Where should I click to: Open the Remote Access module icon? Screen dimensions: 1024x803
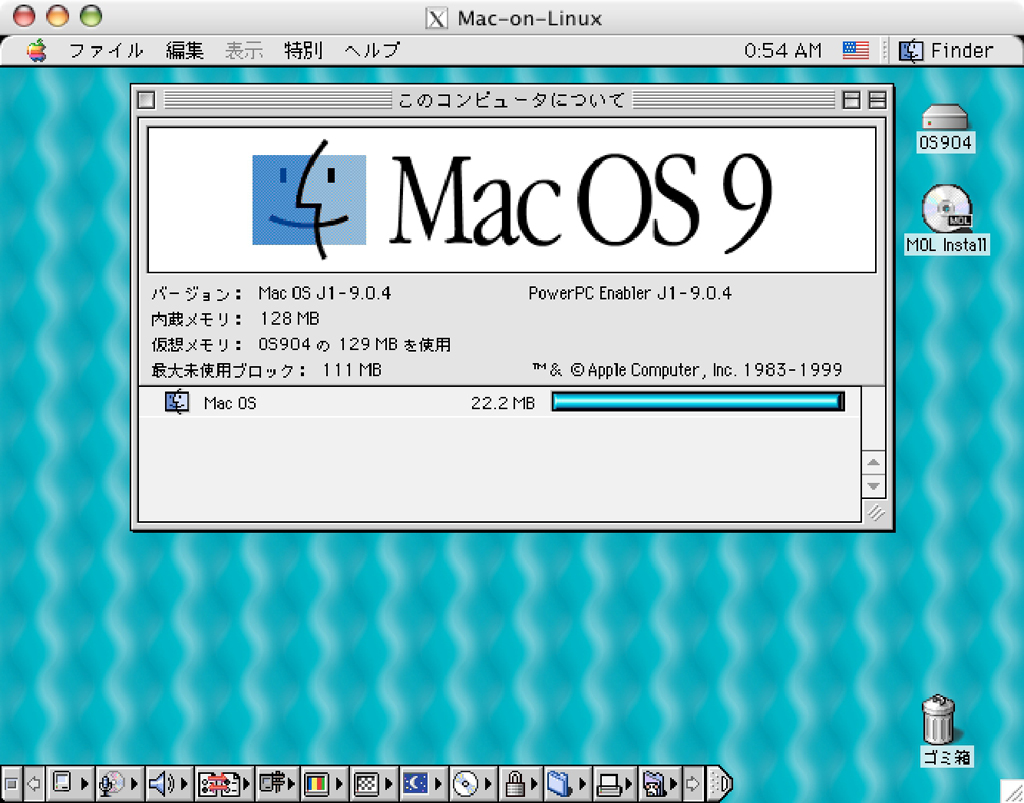272,783
